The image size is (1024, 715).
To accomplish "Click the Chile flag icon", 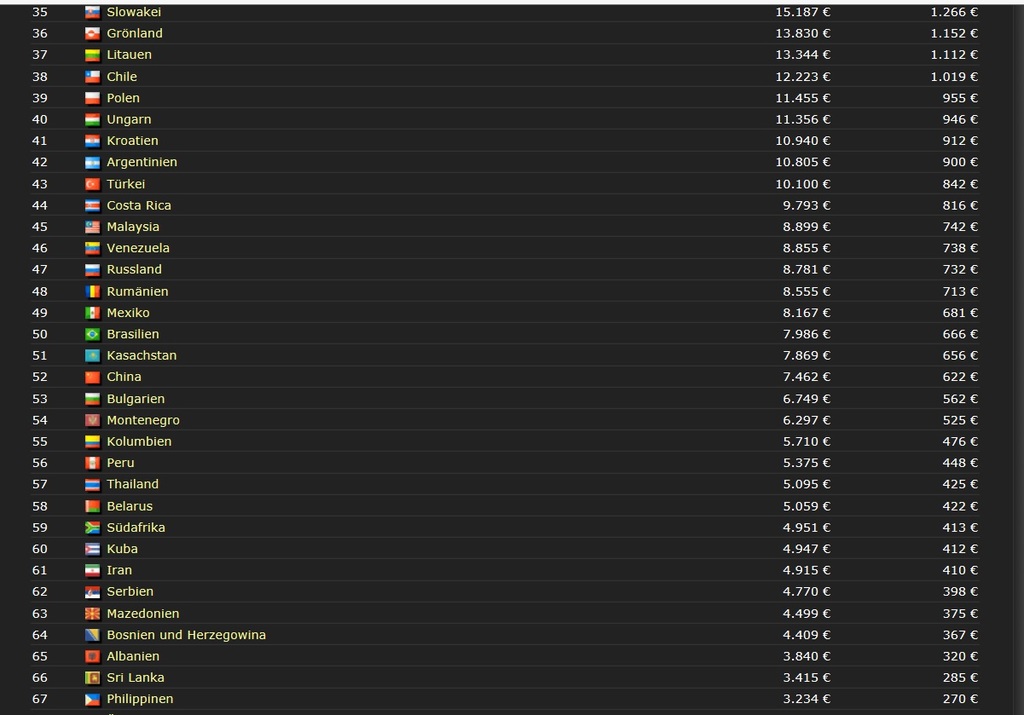I will [x=92, y=77].
